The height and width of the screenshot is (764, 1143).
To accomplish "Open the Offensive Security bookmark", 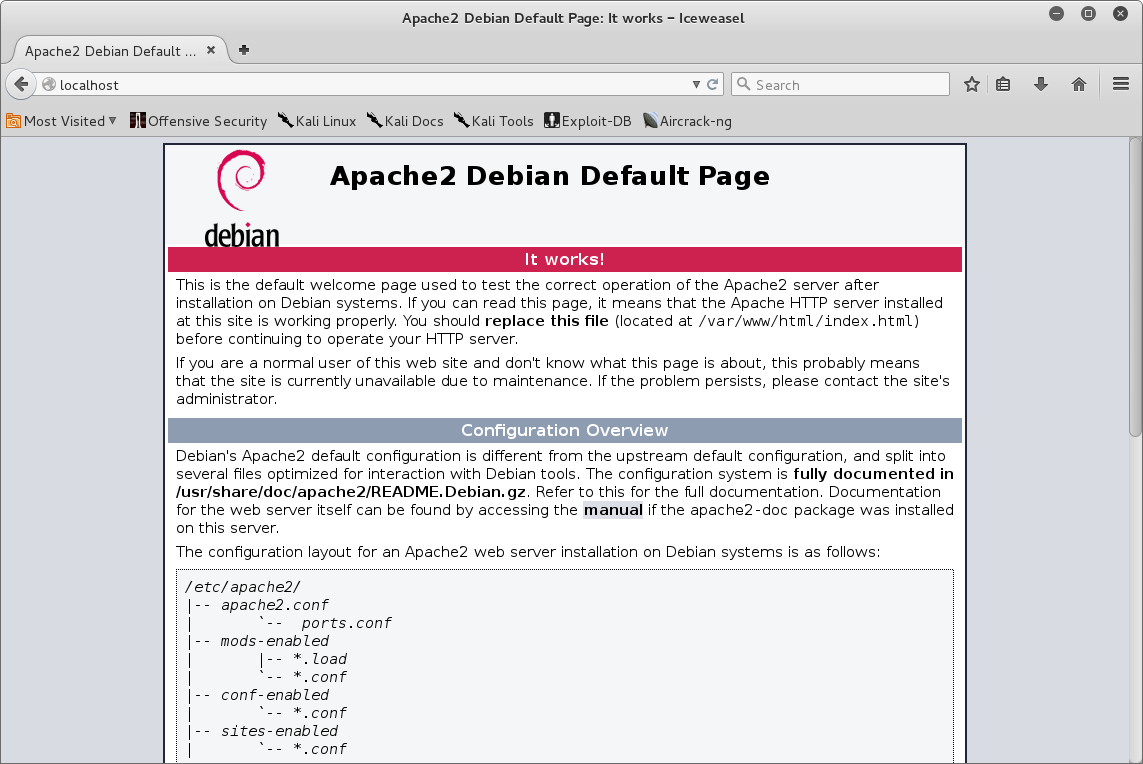I will 198,121.
